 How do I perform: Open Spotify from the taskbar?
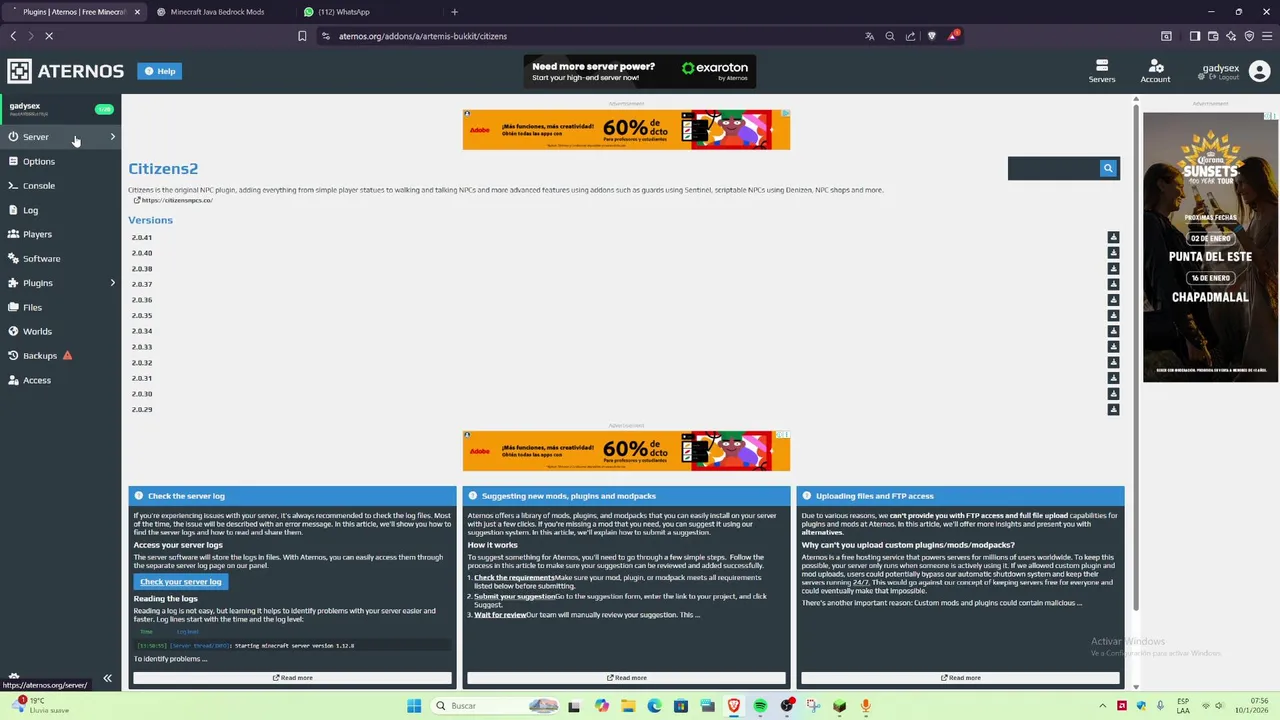tap(760, 706)
